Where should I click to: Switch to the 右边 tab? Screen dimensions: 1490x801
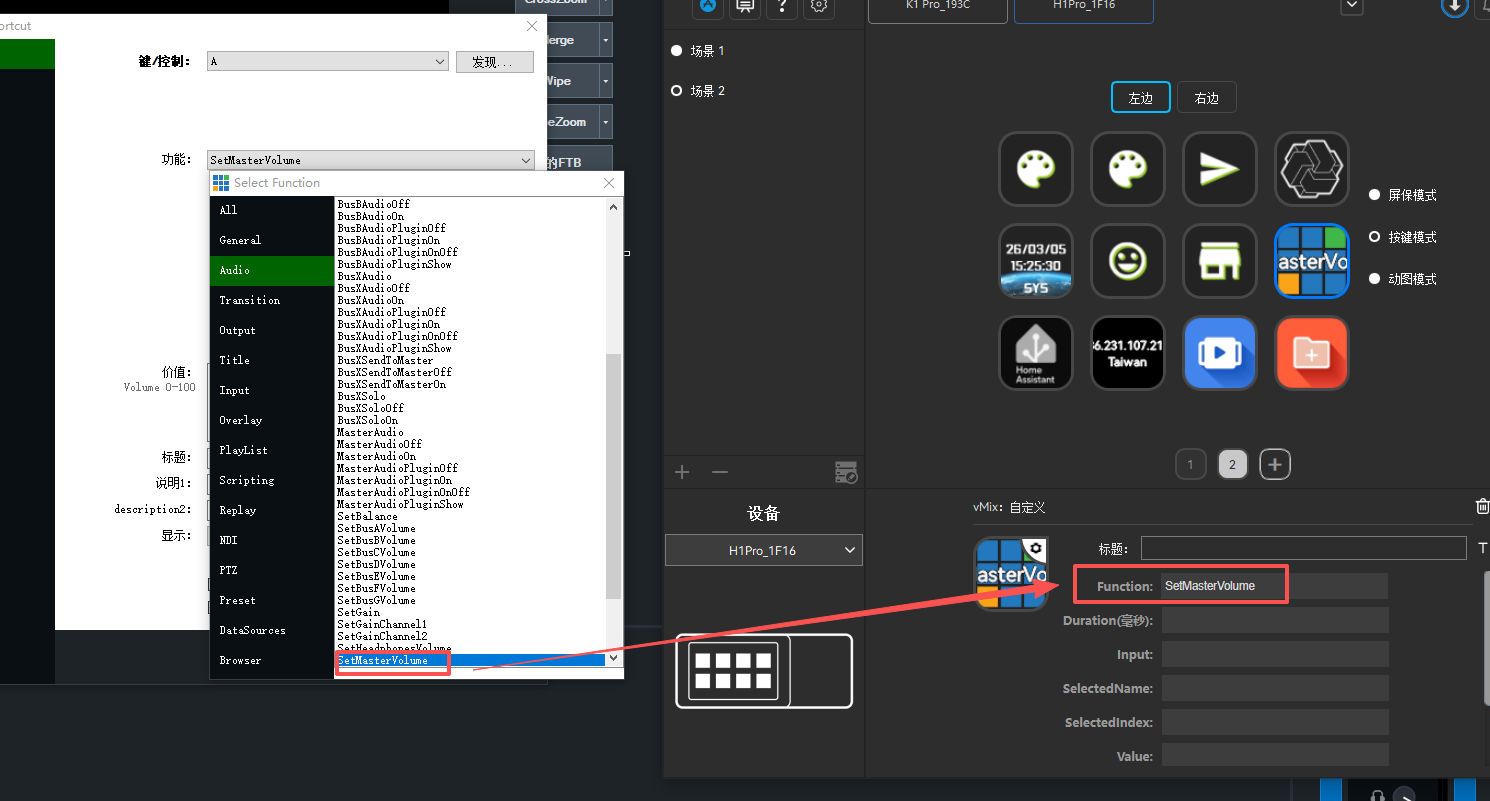point(1206,98)
